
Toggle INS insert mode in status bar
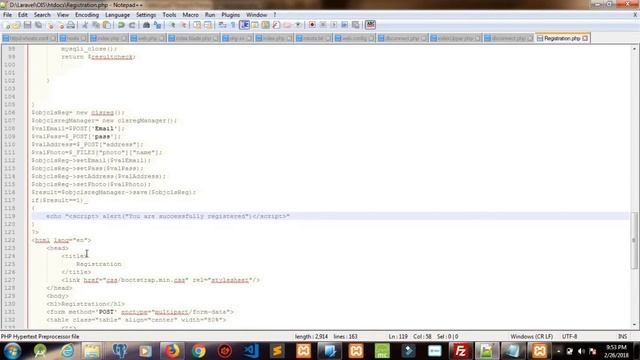click(x=622, y=337)
